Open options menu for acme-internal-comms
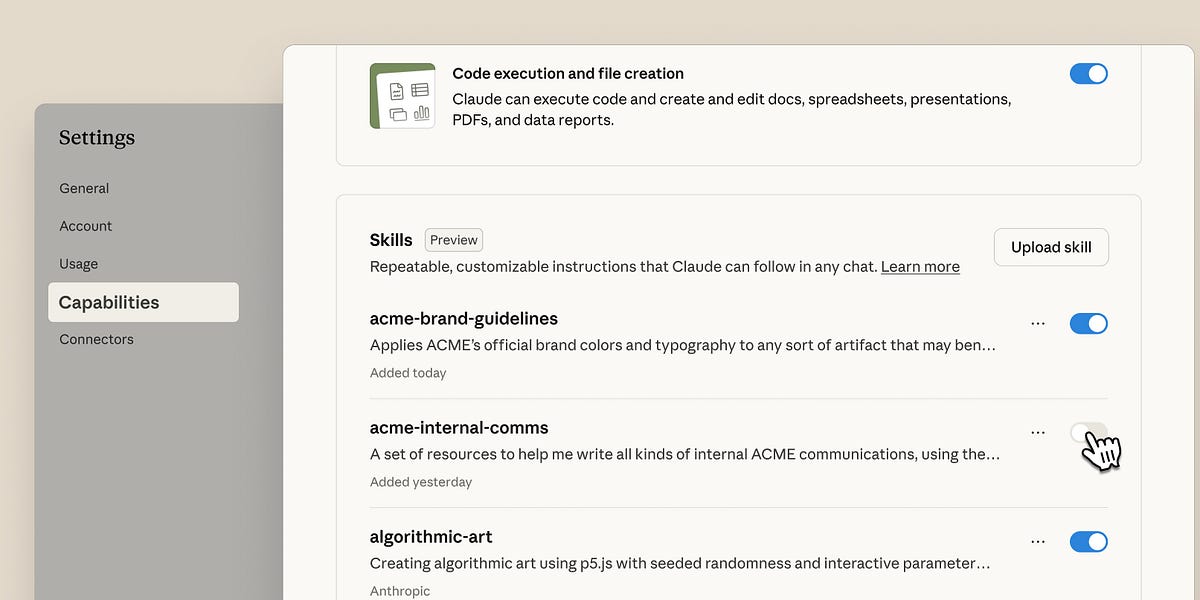This screenshot has width=1200, height=600. (x=1038, y=432)
